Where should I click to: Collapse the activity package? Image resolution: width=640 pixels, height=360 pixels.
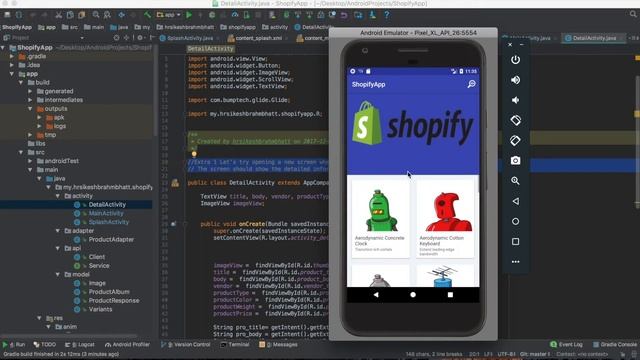tap(58, 196)
